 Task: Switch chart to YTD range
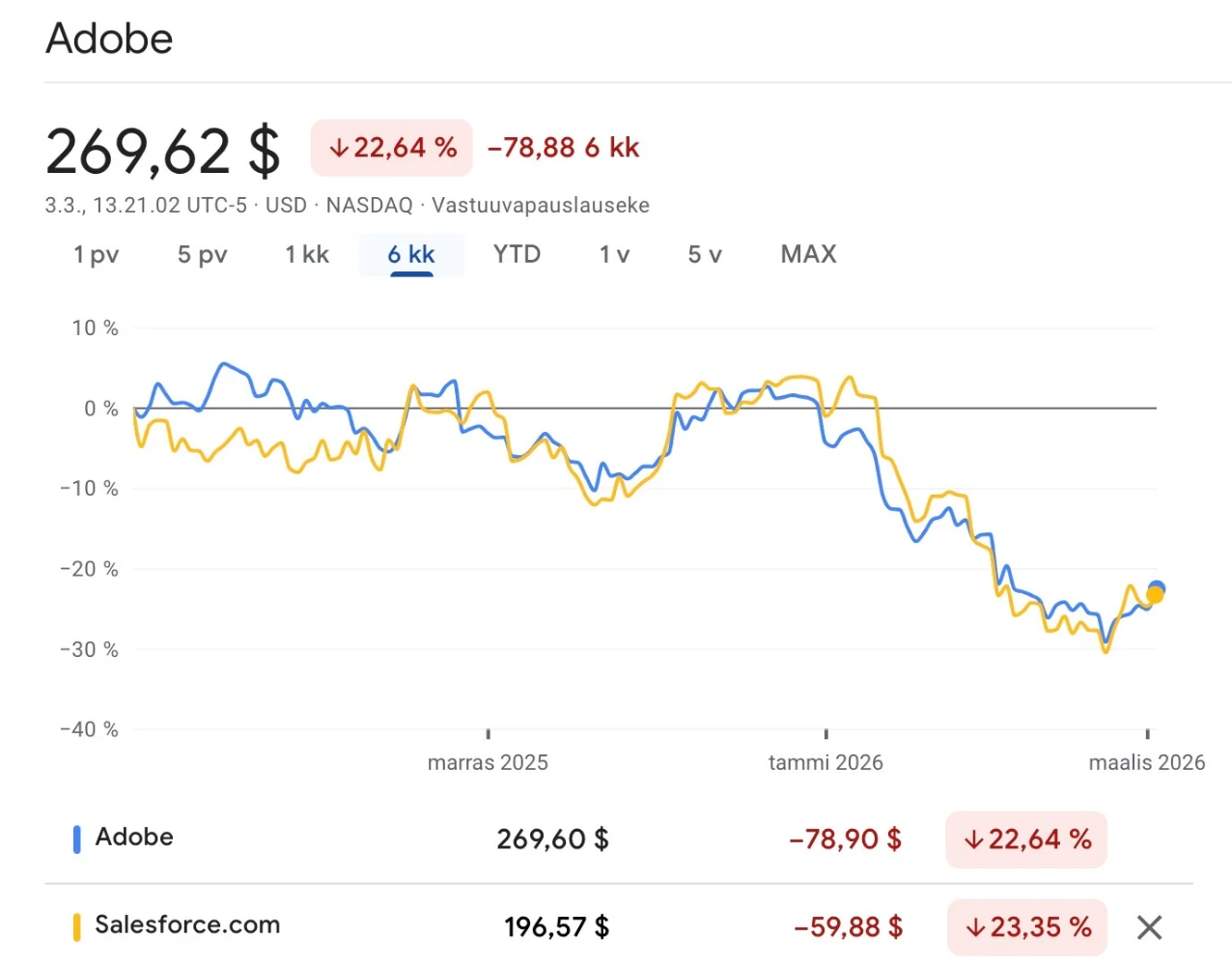517,255
